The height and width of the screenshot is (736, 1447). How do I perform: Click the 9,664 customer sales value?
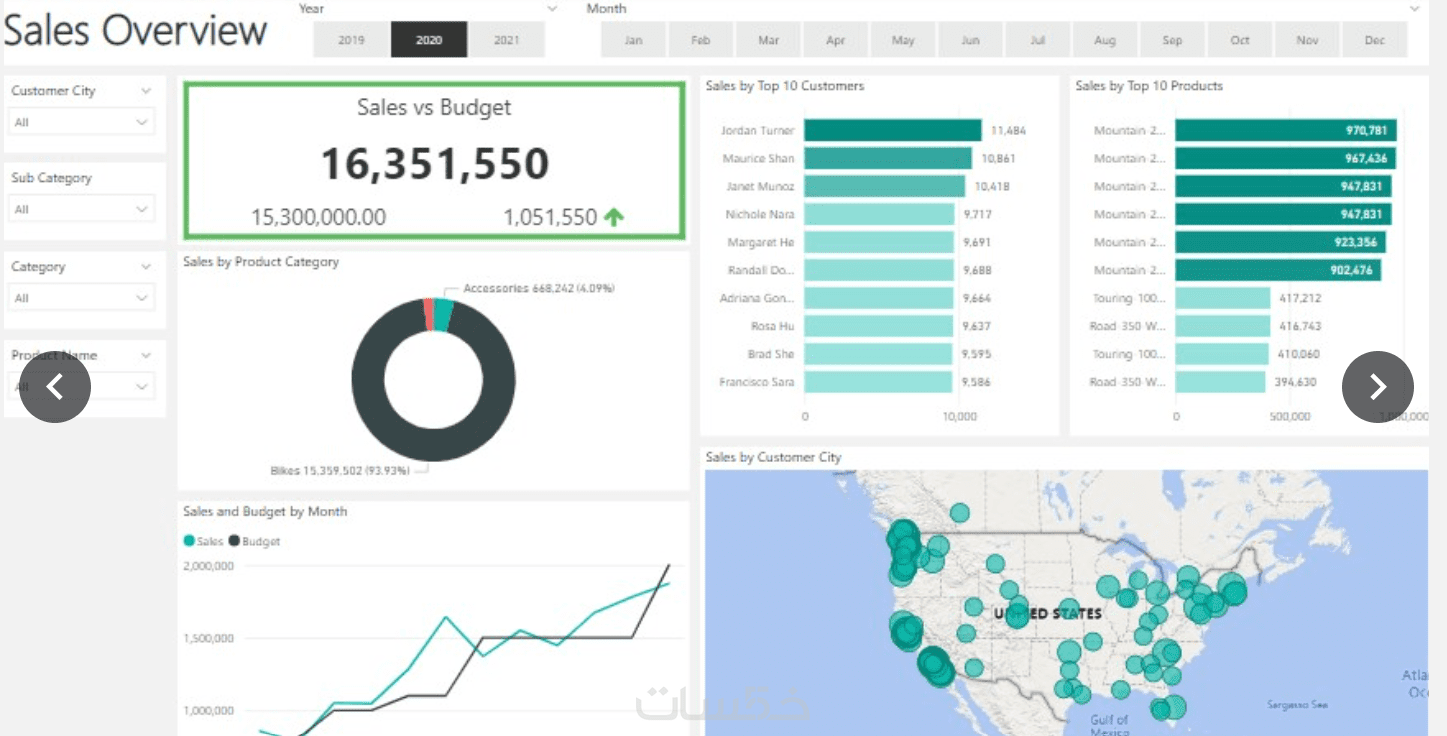[977, 298]
